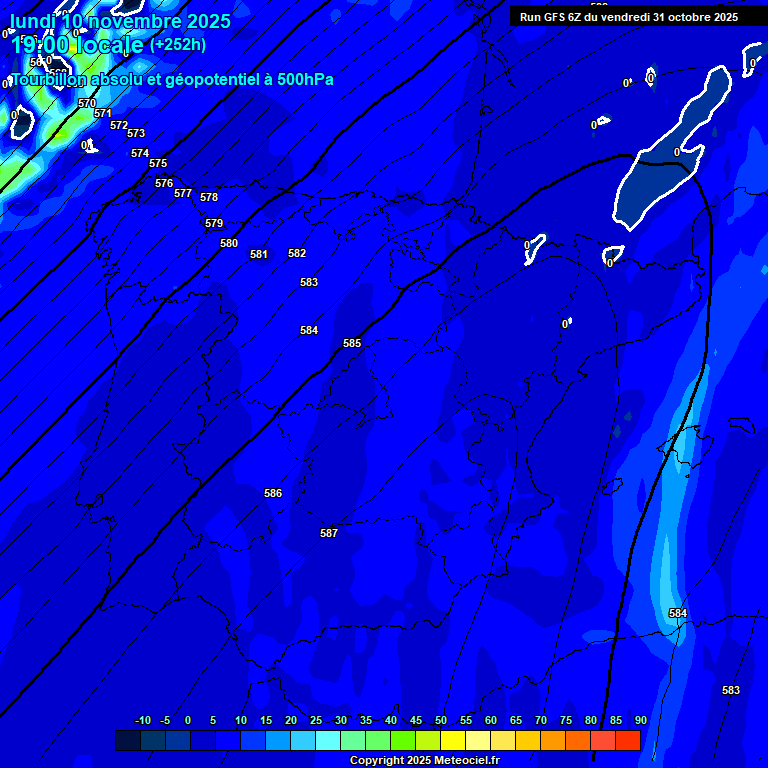Click the bright green legend swatch near 40
768x768 pixels.
(403, 741)
